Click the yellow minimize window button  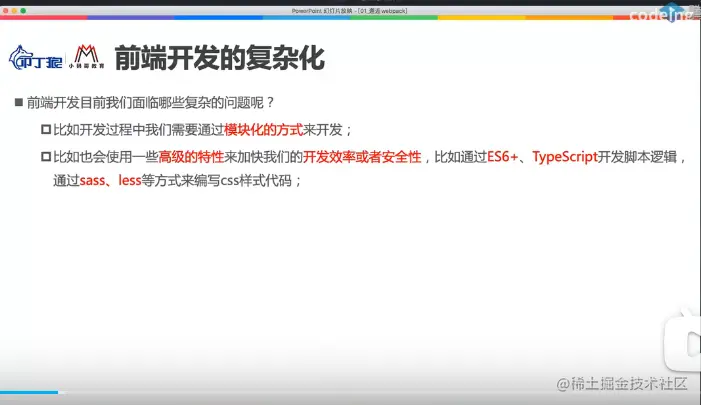14,11
